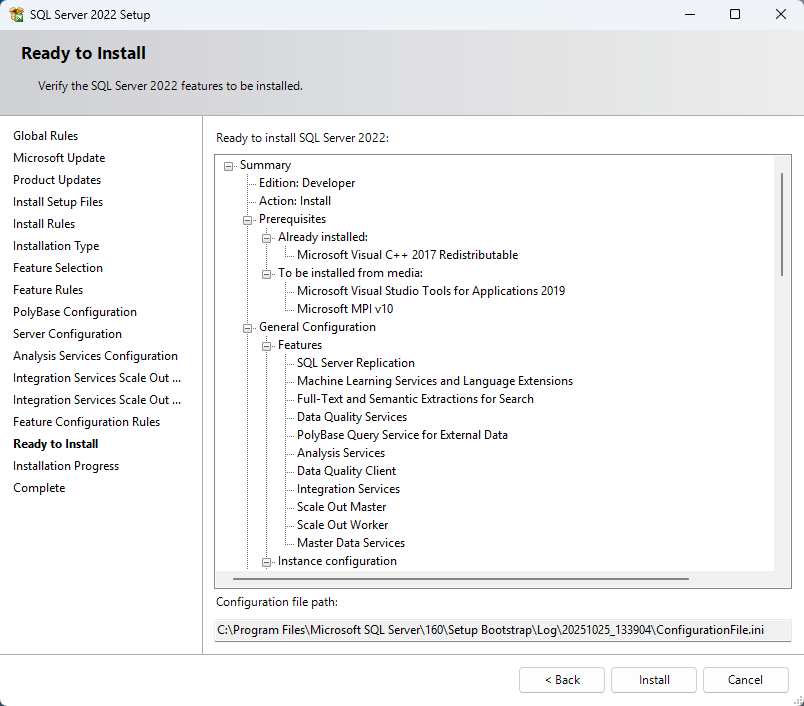The height and width of the screenshot is (706, 804).
Task: Select Scale Out Worker row
Action: [343, 525]
